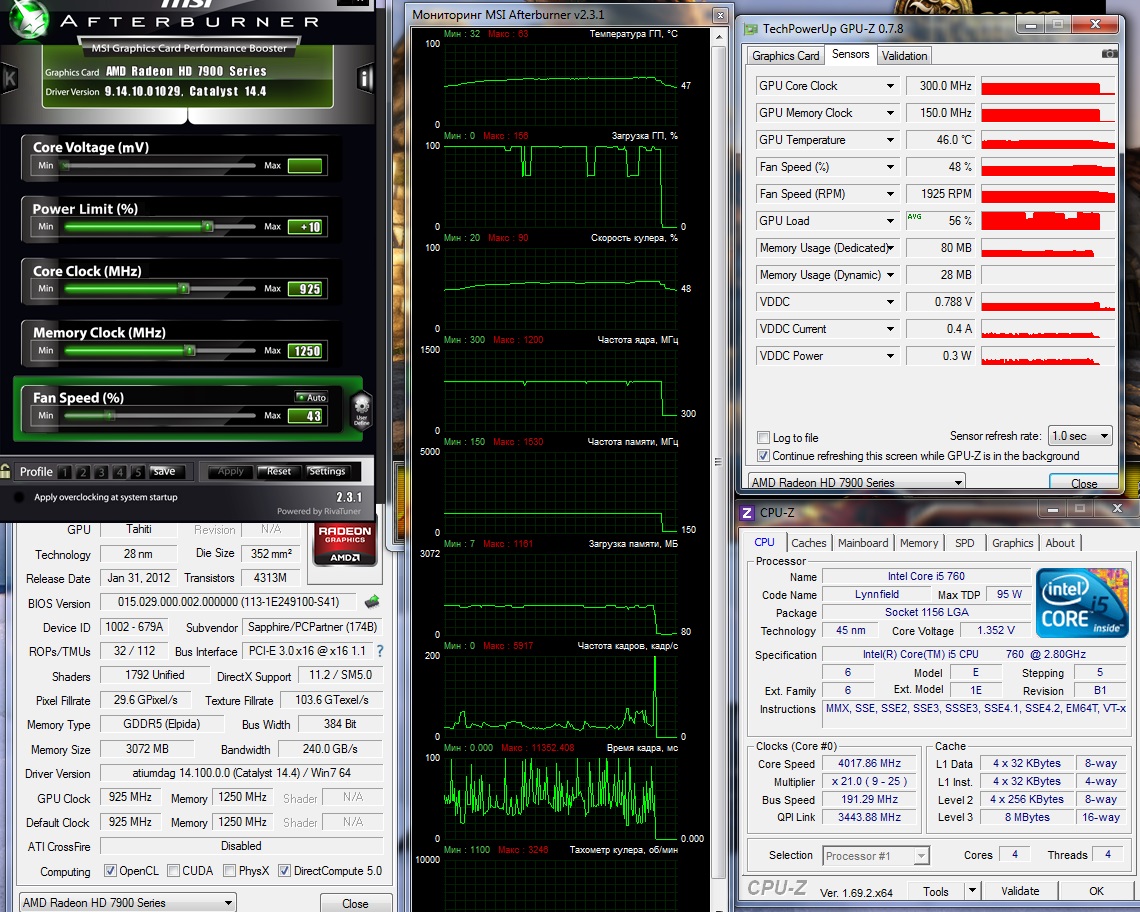
Task: Open the CPU-Z Processor #1 selection box
Action: click(x=876, y=856)
